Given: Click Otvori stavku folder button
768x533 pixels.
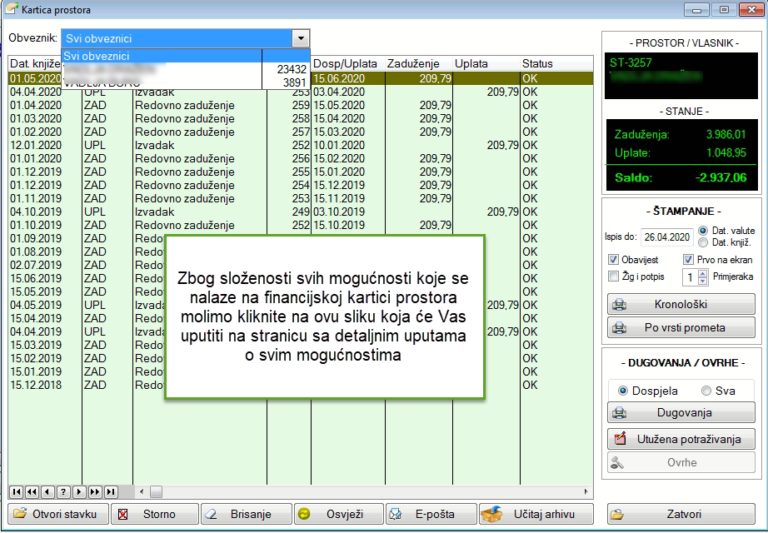Looking at the screenshot, I should pyautogui.click(x=58, y=514).
